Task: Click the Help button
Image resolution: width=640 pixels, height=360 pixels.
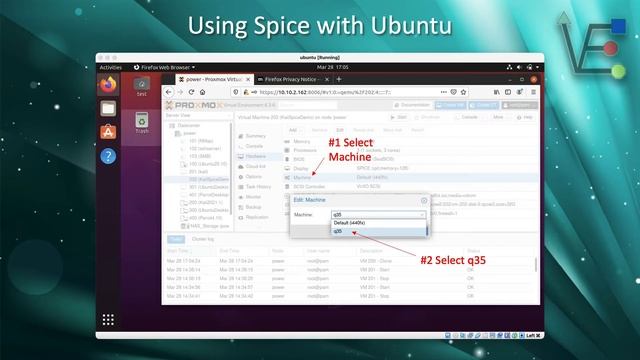Action: click(525, 118)
